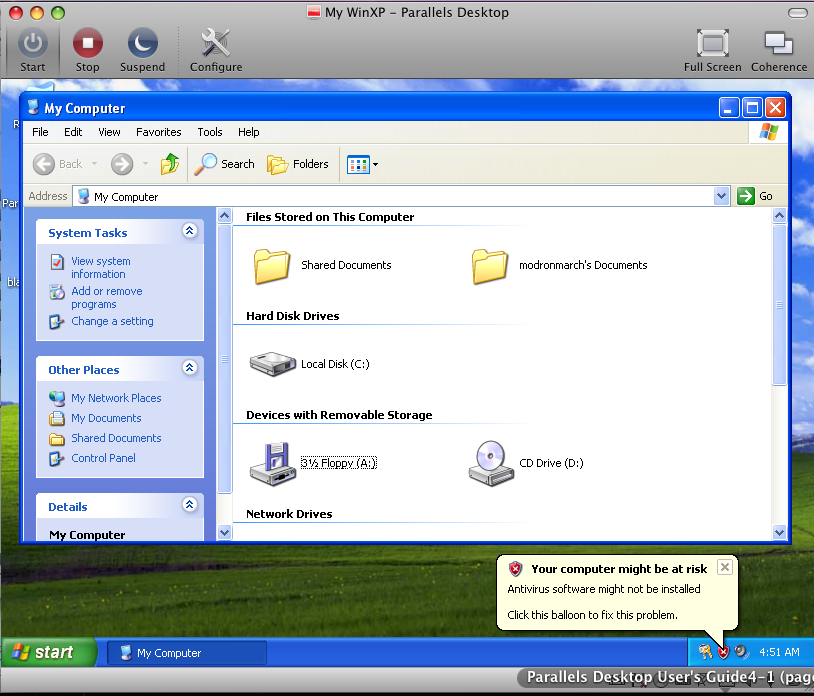Collapse the System Tasks panel
The image size is (814, 696).
tap(189, 231)
